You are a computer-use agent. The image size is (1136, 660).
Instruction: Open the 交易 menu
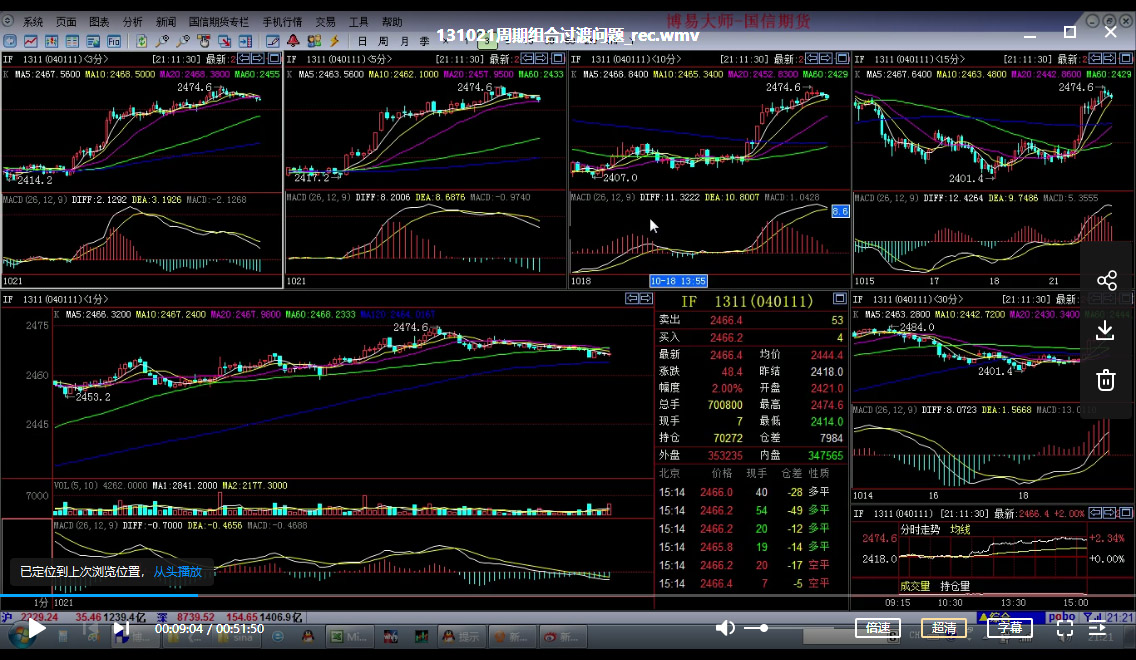tap(325, 22)
